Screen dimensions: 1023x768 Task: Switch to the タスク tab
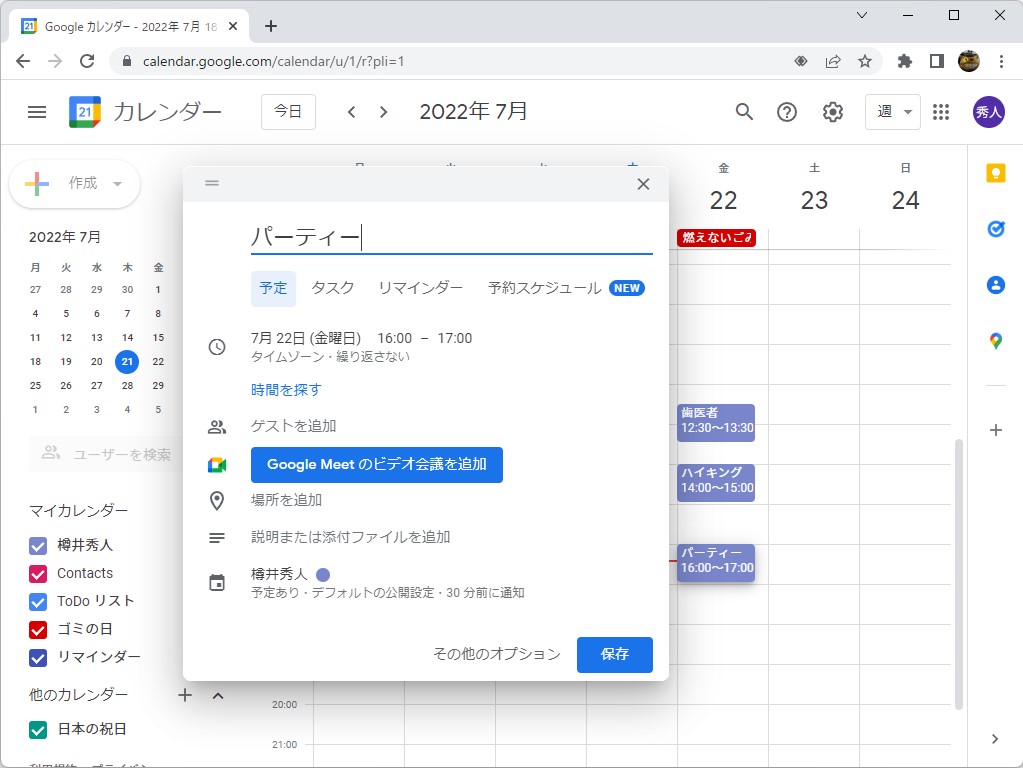[332, 288]
